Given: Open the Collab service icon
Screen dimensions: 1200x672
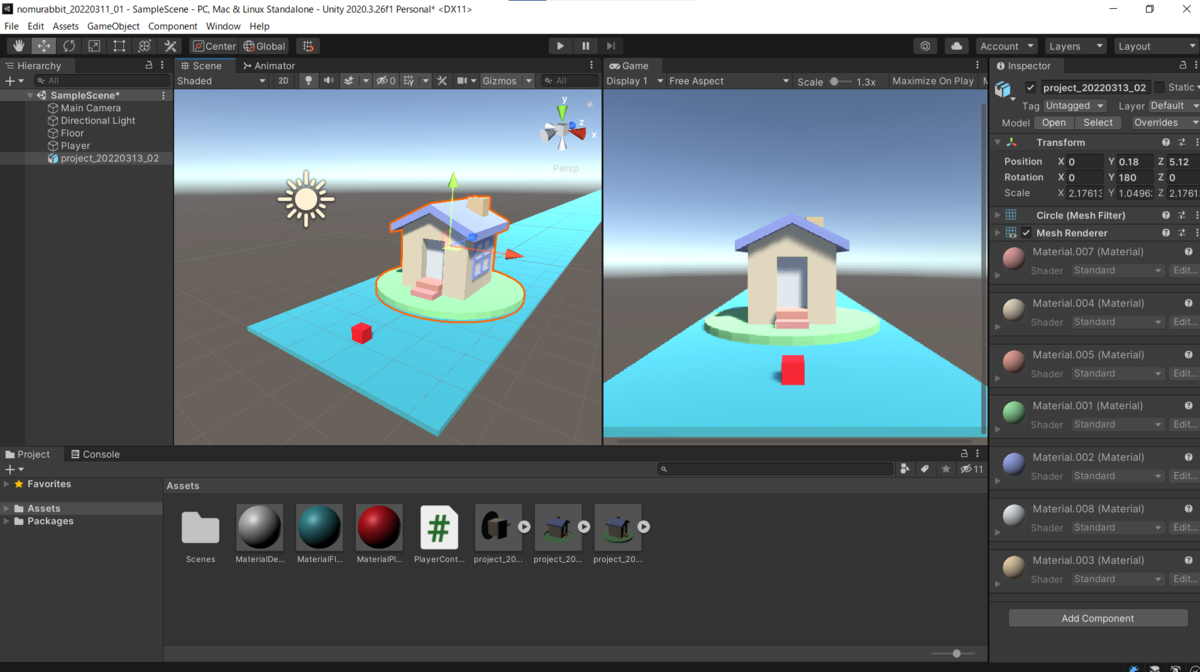Looking at the screenshot, I should click(x=925, y=46).
